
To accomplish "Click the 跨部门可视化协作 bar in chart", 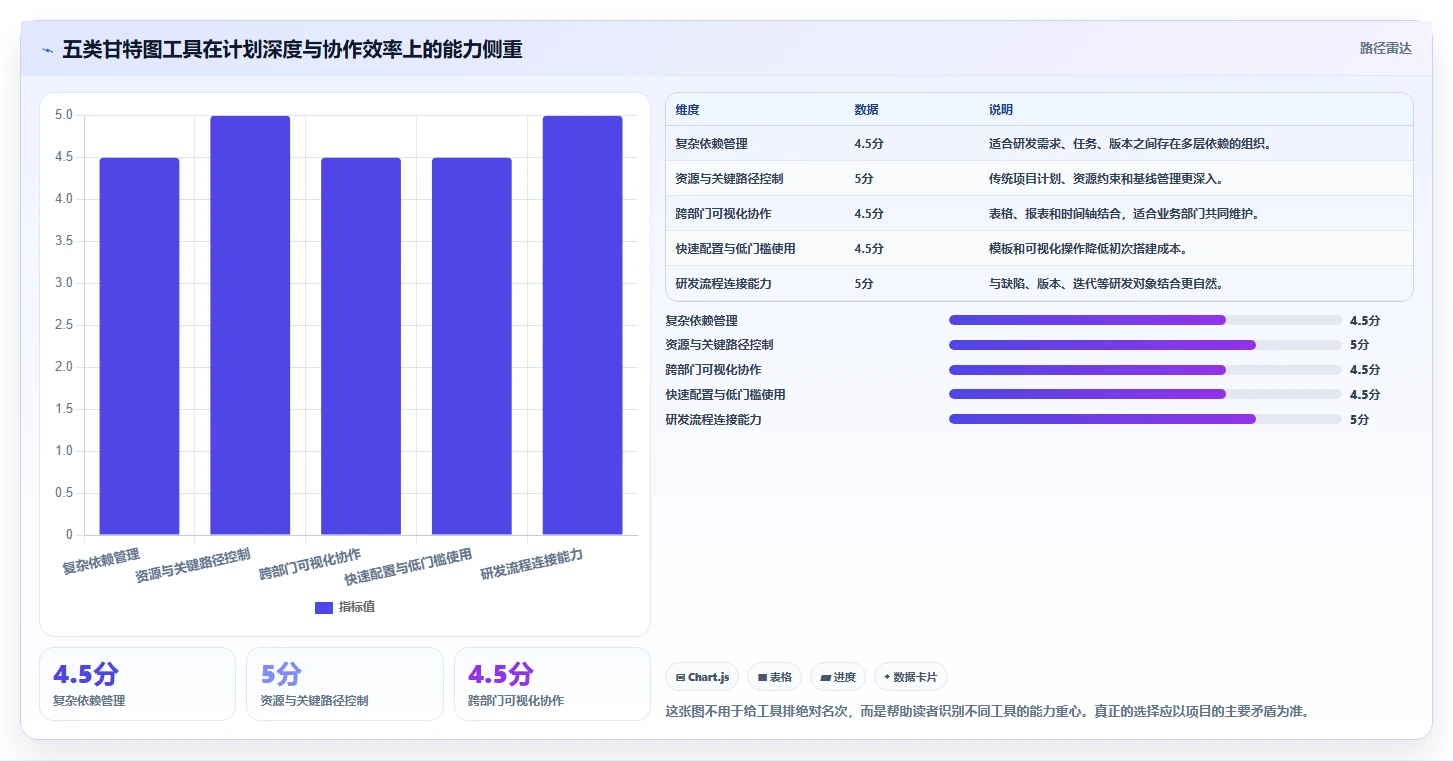I will (x=361, y=346).
